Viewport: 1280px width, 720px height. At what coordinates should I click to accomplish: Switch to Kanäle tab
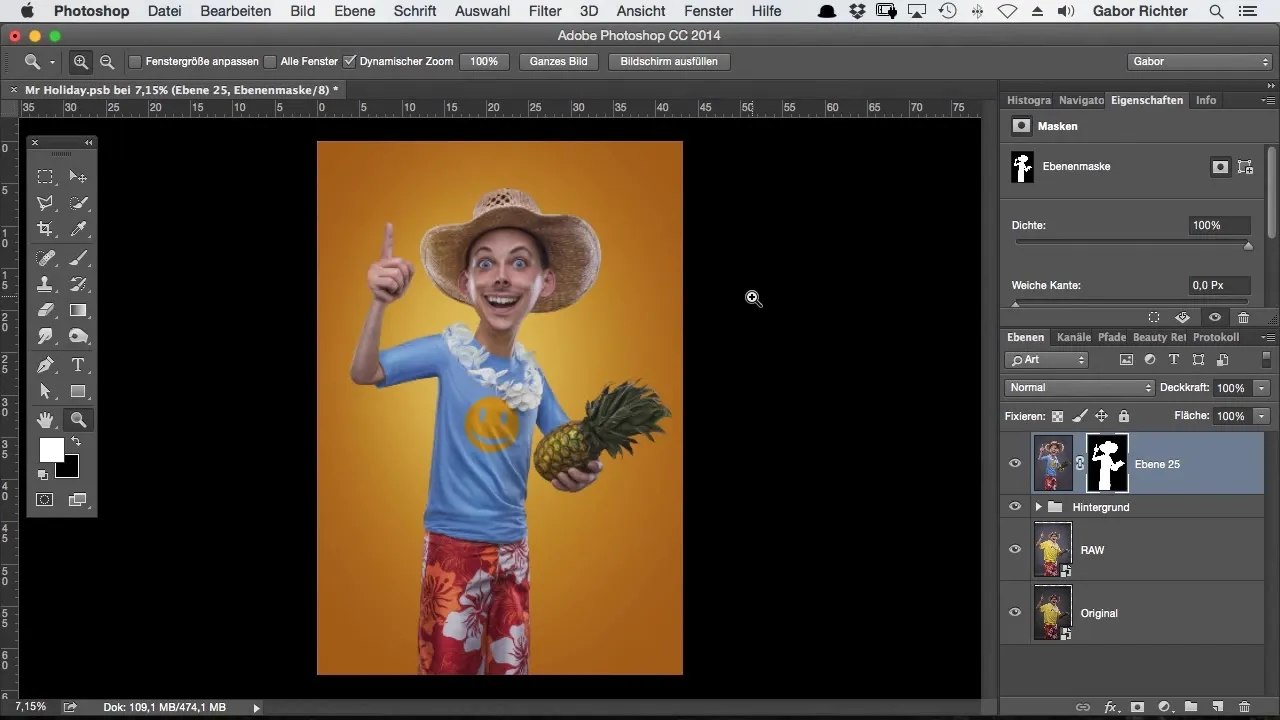point(1073,338)
